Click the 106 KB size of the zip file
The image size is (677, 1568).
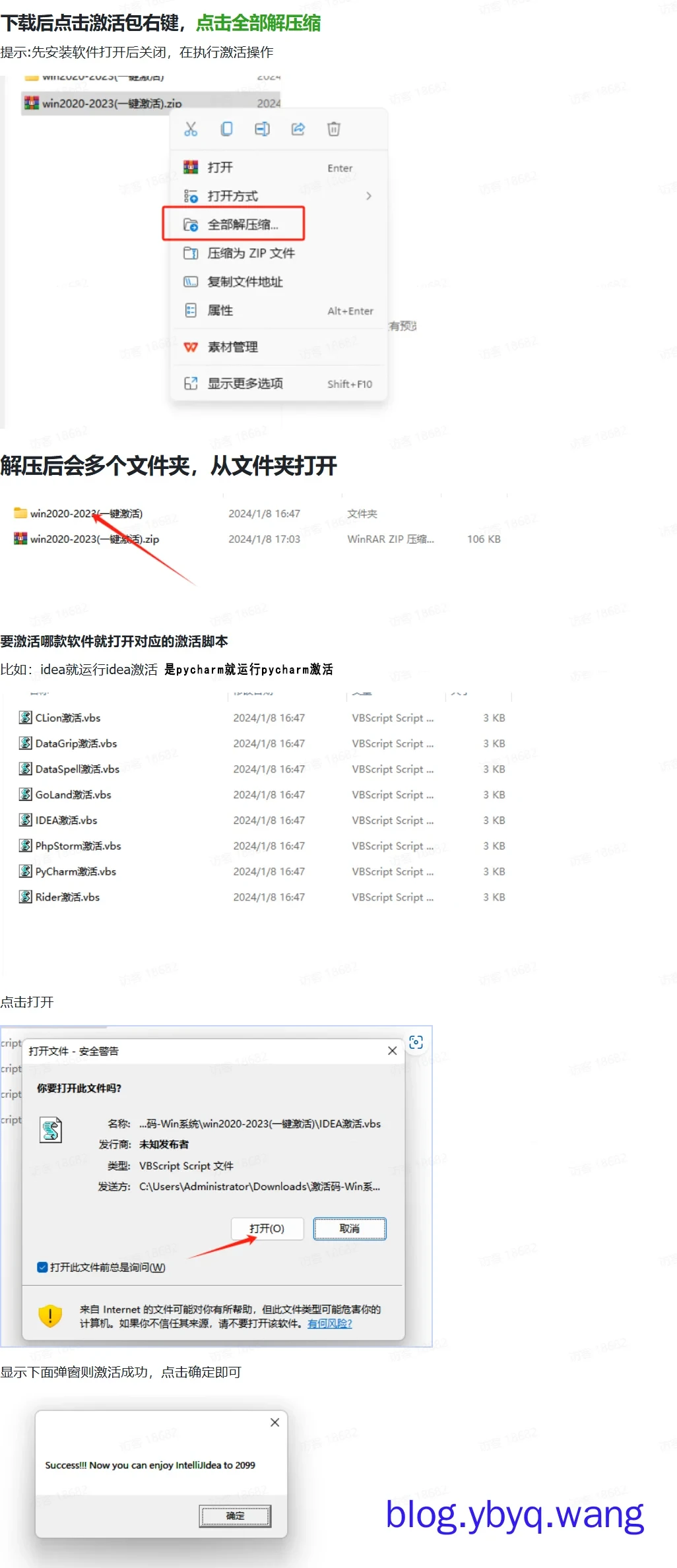pyautogui.click(x=484, y=539)
